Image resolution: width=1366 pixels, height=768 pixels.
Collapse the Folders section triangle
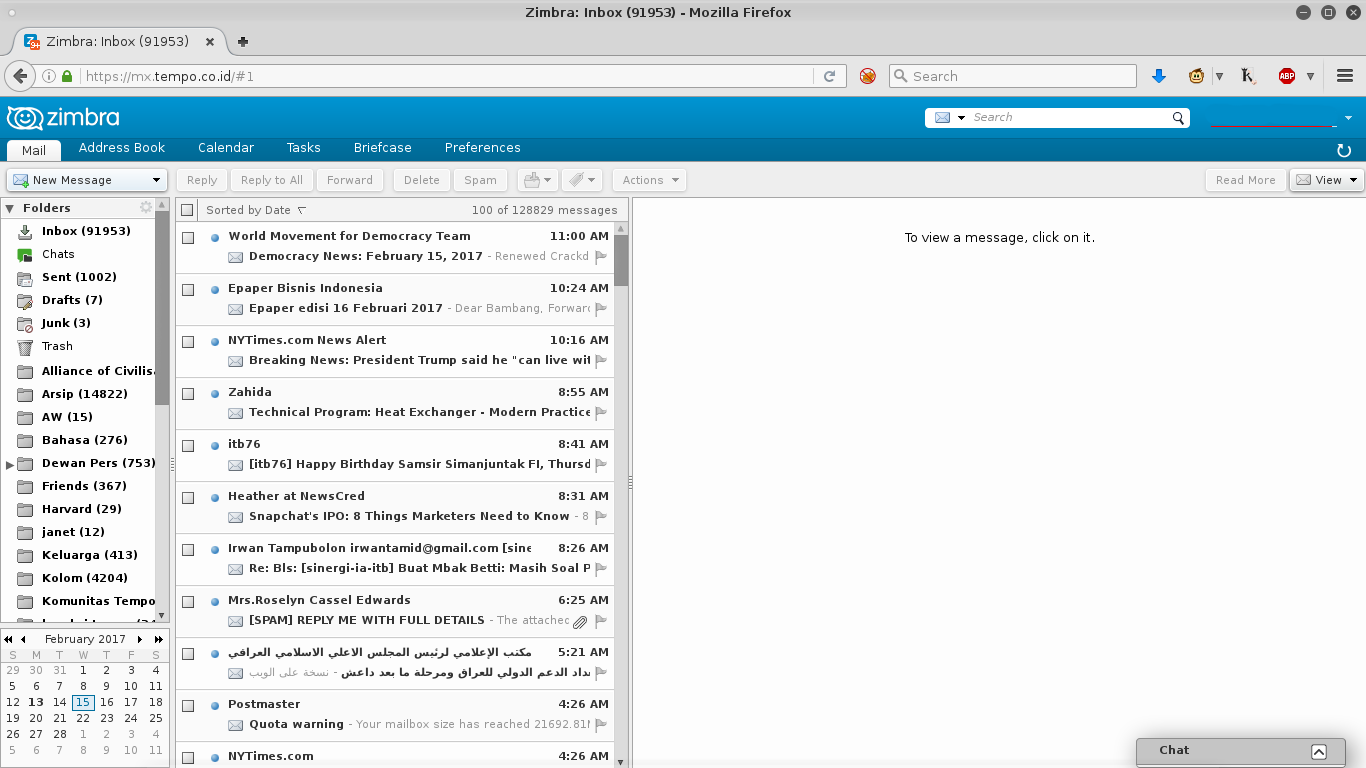coord(10,208)
